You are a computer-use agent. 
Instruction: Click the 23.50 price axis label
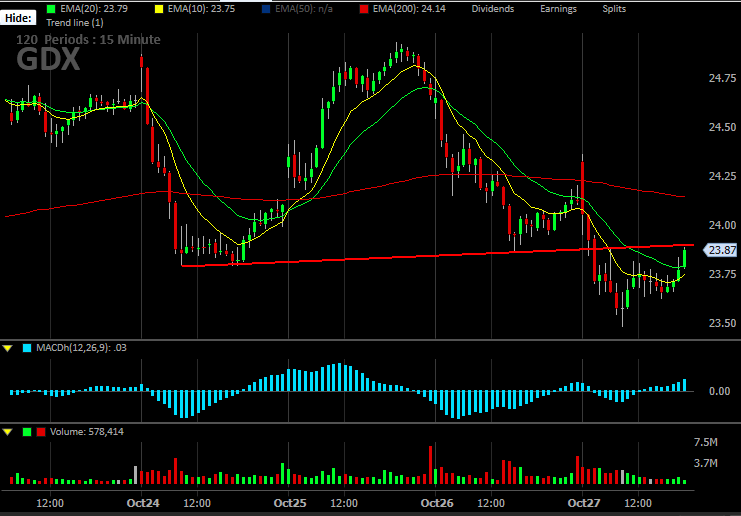coord(723,324)
